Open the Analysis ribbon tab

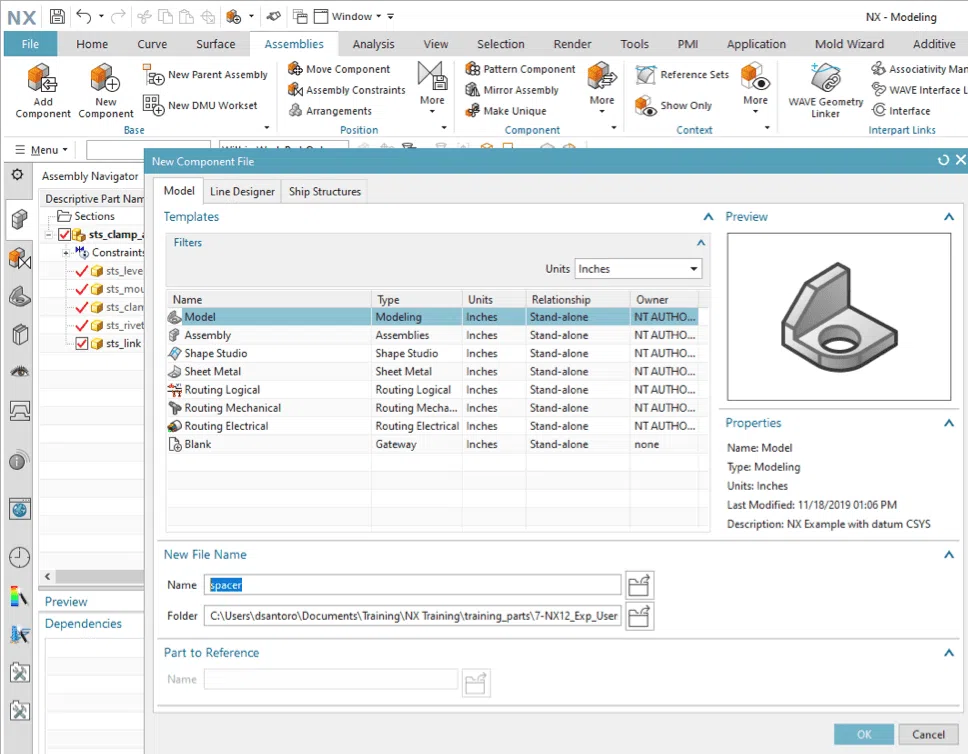pyautogui.click(x=373, y=44)
